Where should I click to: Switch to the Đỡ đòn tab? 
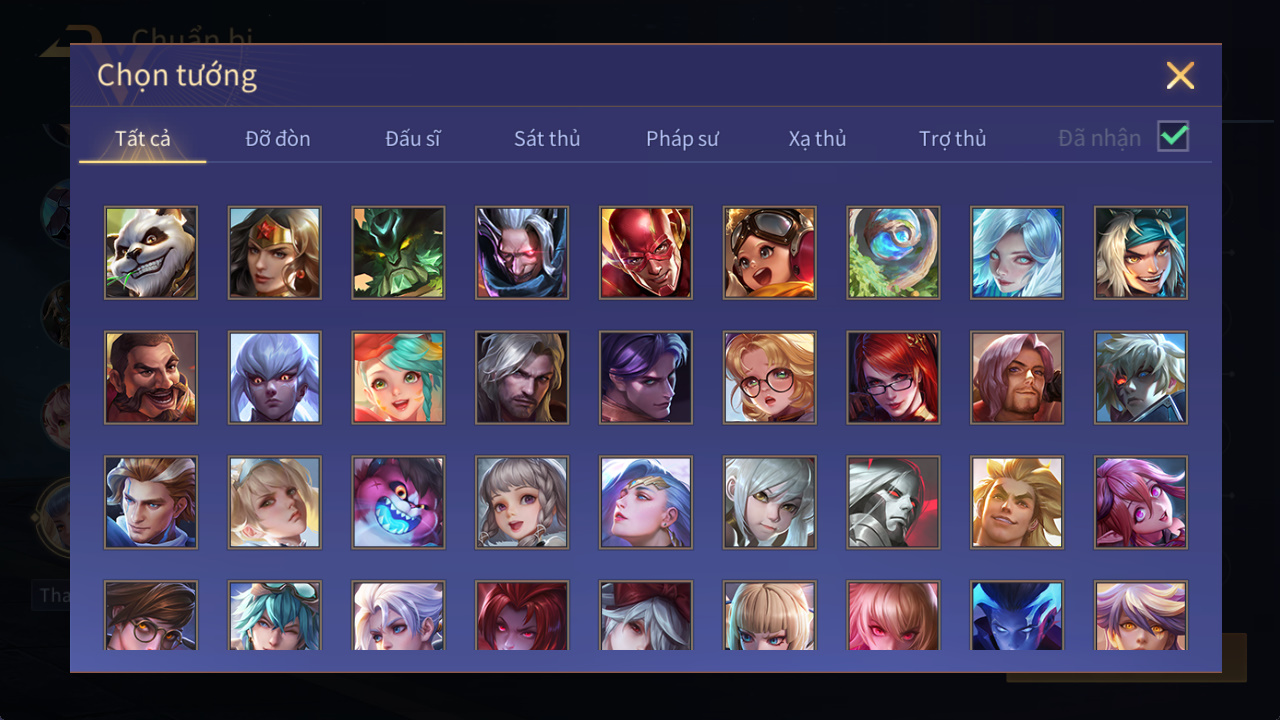278,139
